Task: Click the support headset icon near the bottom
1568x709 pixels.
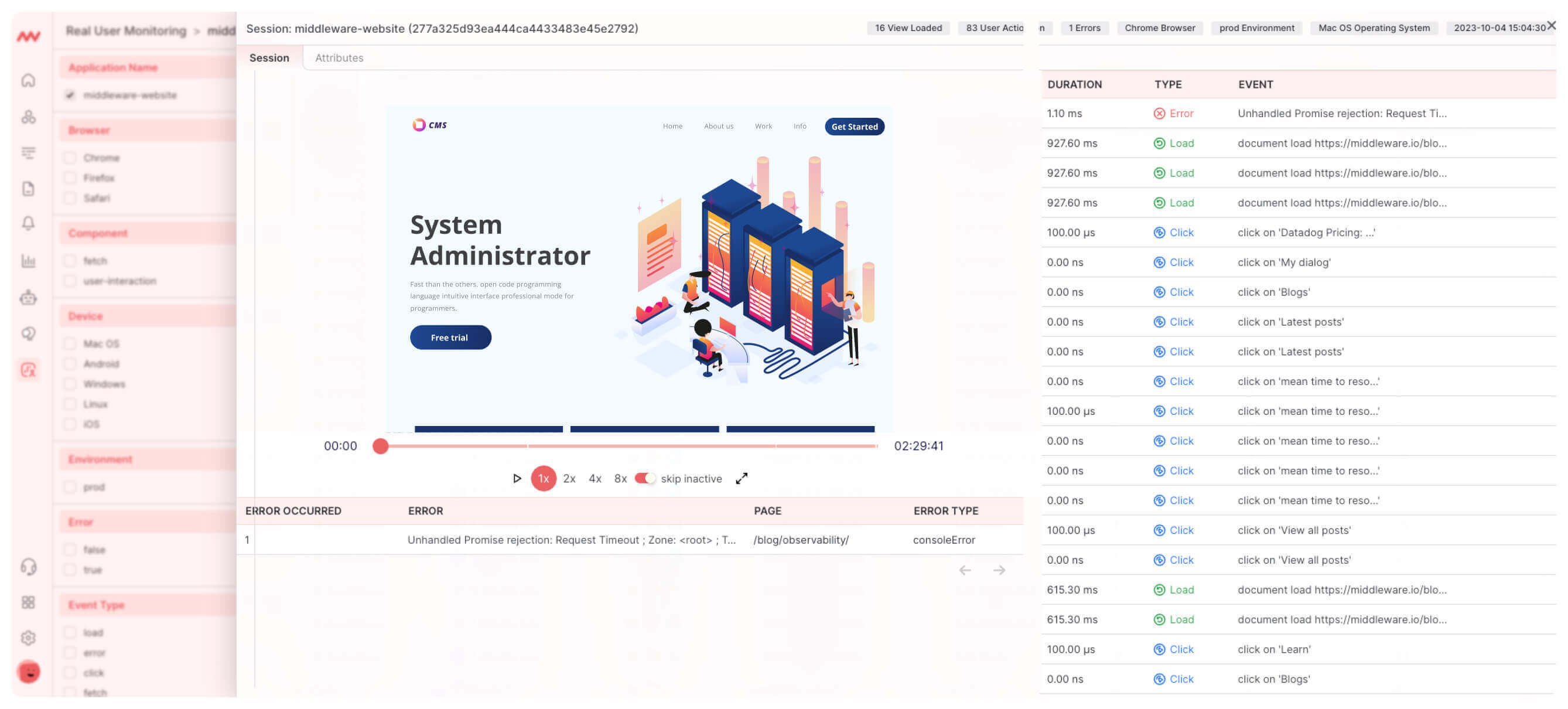Action: 29,568
